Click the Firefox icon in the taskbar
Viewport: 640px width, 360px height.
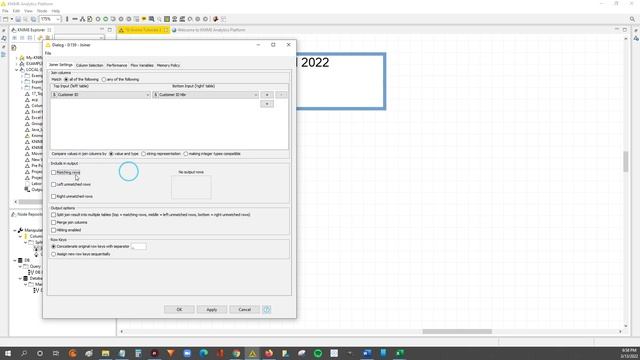tap(269, 353)
